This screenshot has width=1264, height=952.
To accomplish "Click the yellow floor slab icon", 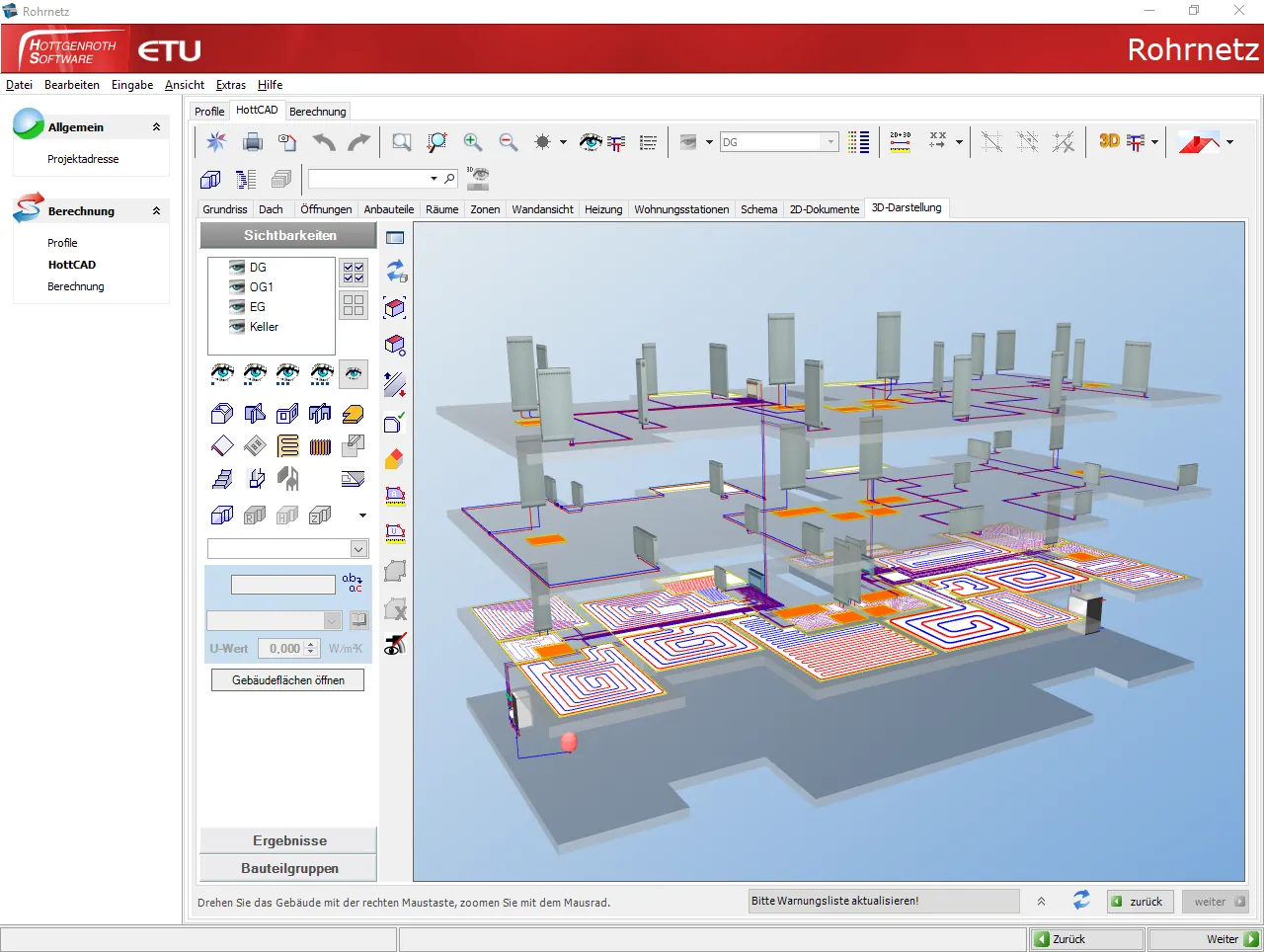I will (x=353, y=414).
